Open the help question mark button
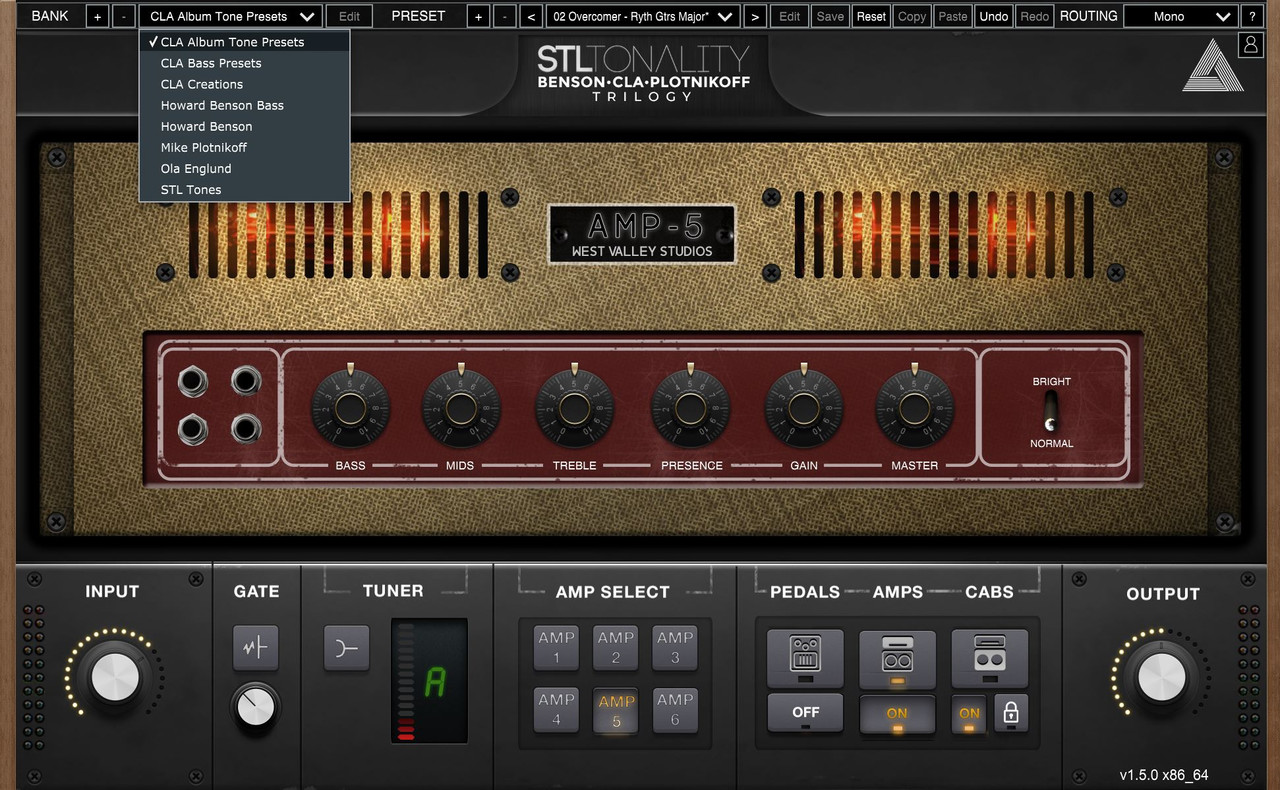The width and height of the screenshot is (1280, 790). point(1251,16)
